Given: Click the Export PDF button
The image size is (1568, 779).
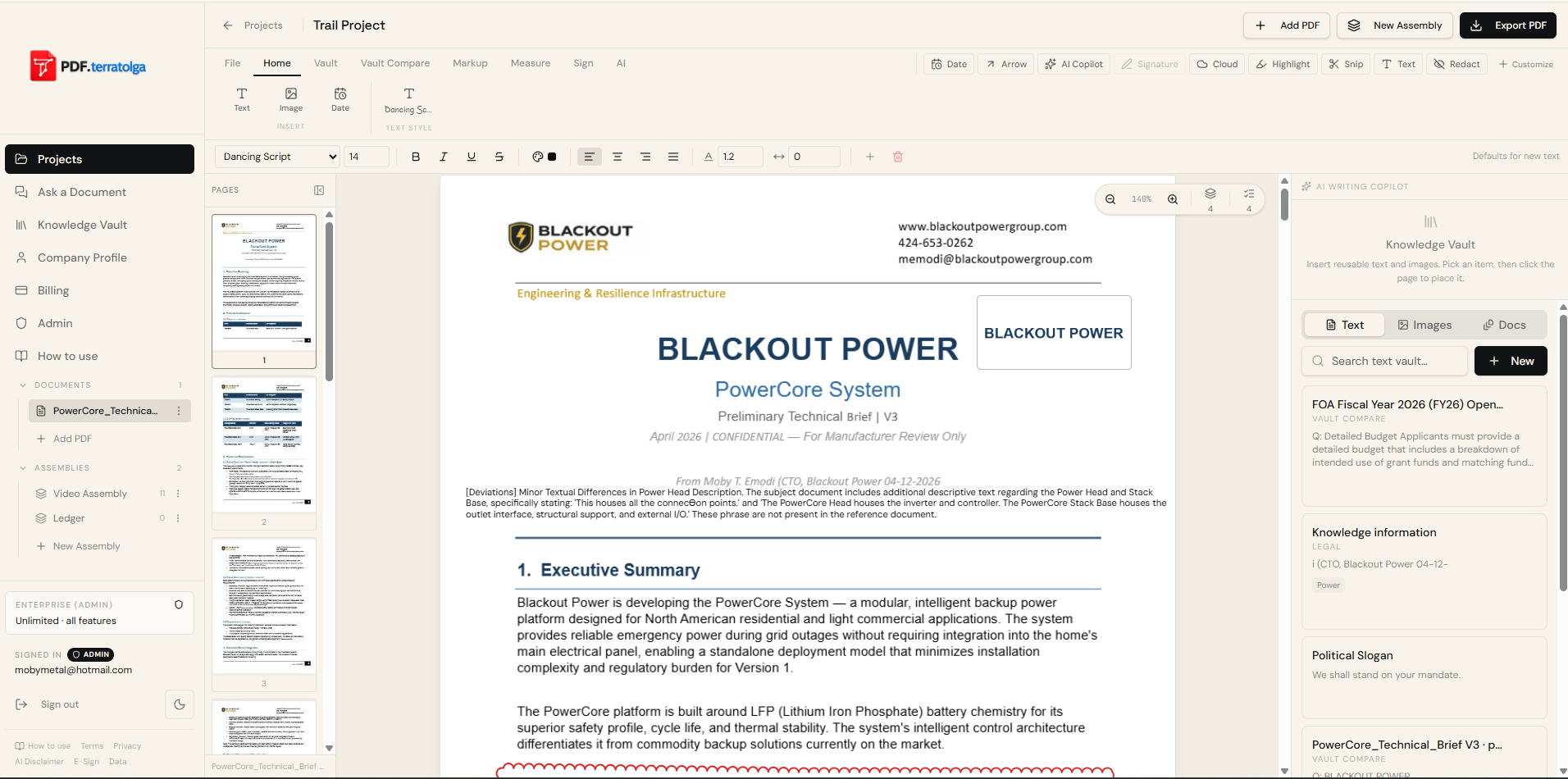Looking at the screenshot, I should (x=1507, y=25).
